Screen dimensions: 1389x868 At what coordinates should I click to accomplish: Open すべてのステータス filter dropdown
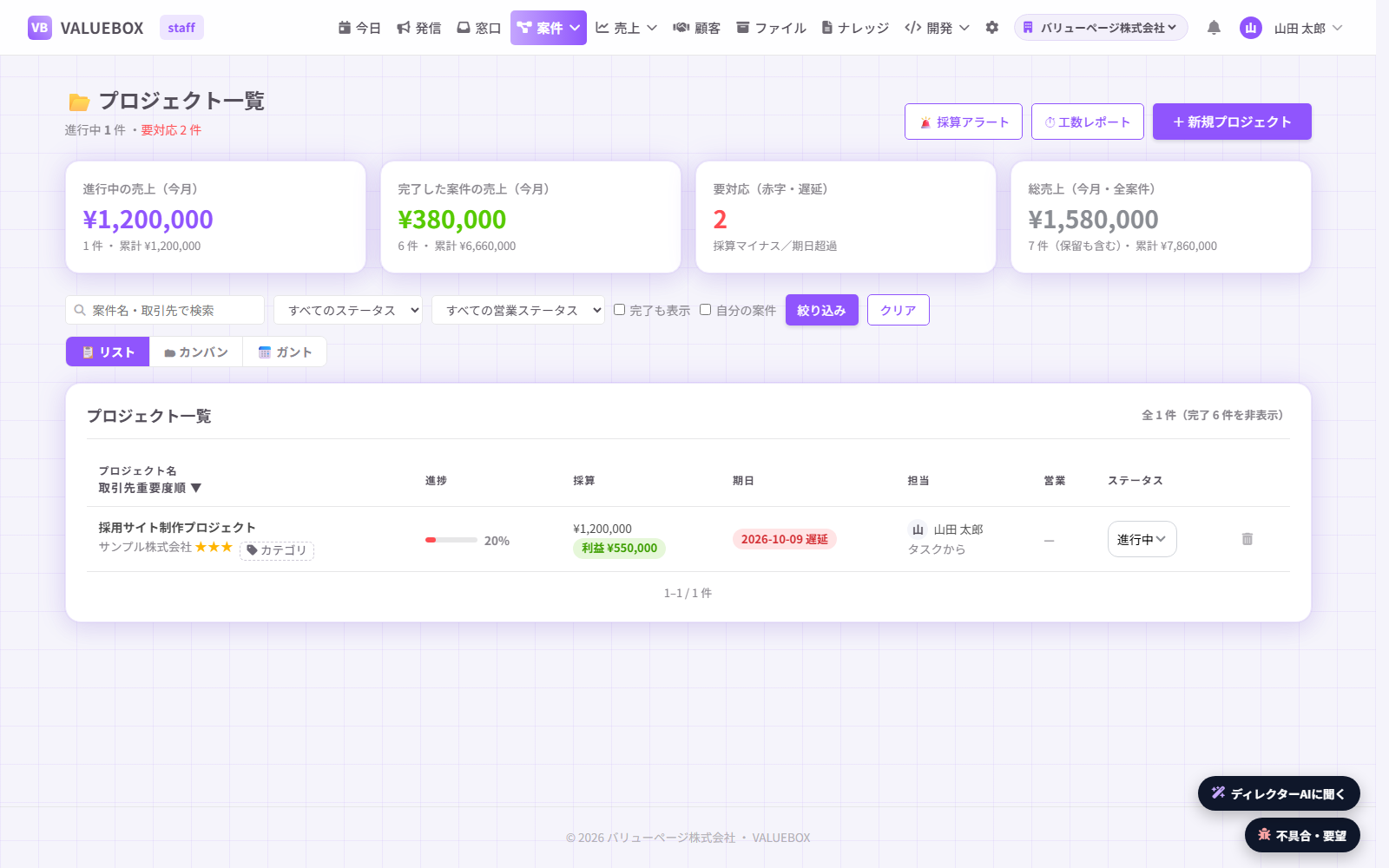348,310
